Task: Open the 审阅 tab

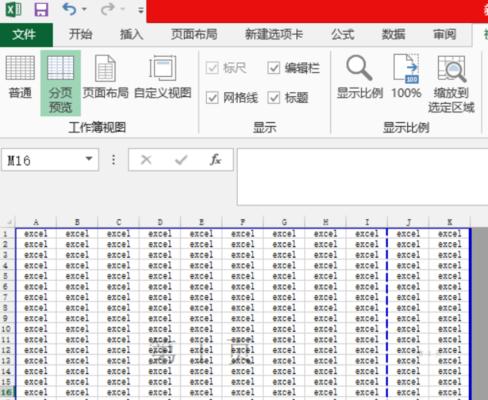Action: coord(444,34)
